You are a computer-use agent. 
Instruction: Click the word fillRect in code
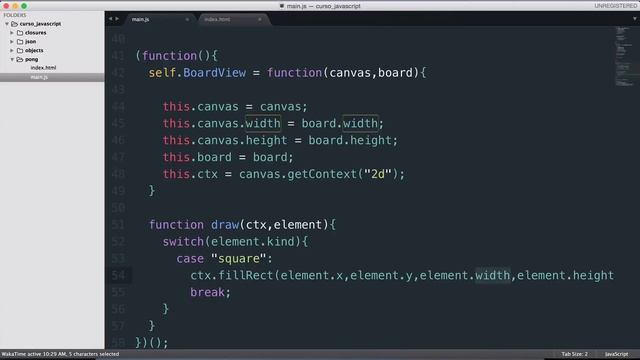245,276
